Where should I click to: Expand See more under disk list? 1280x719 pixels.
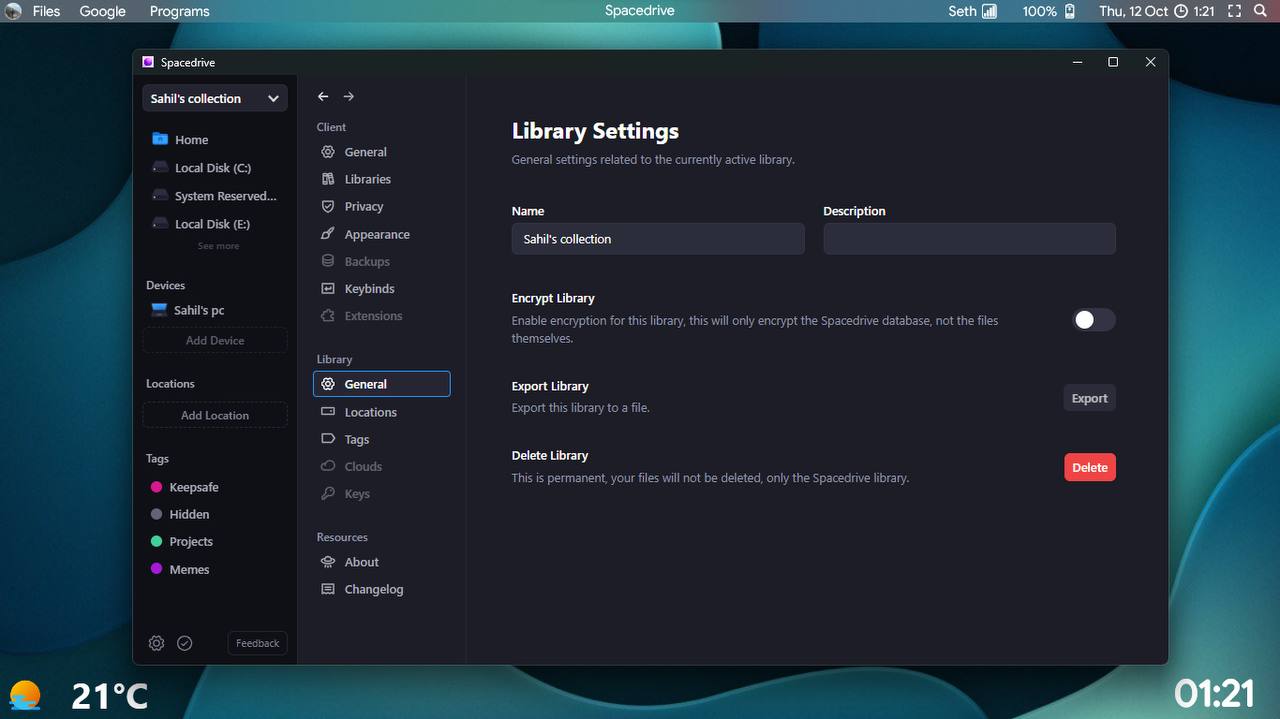coord(218,246)
